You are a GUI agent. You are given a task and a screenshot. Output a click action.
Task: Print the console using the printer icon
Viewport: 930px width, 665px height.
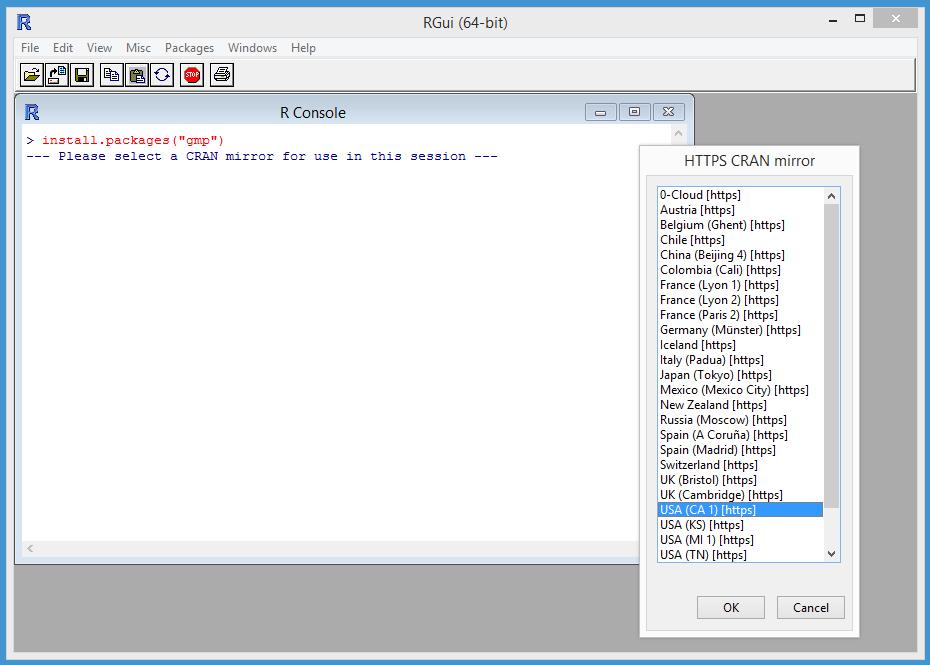tap(219, 75)
